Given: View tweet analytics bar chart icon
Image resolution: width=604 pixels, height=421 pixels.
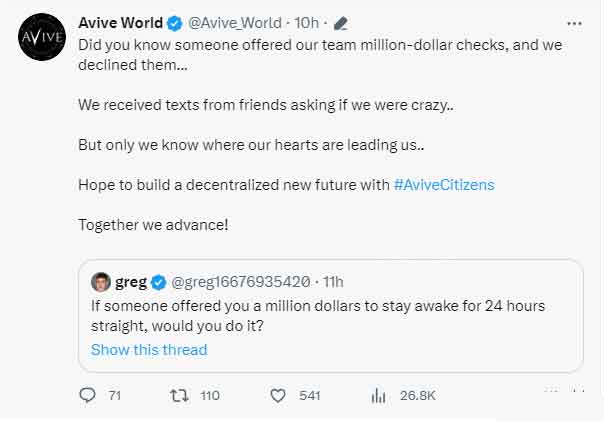Looking at the screenshot, I should 378,395.
